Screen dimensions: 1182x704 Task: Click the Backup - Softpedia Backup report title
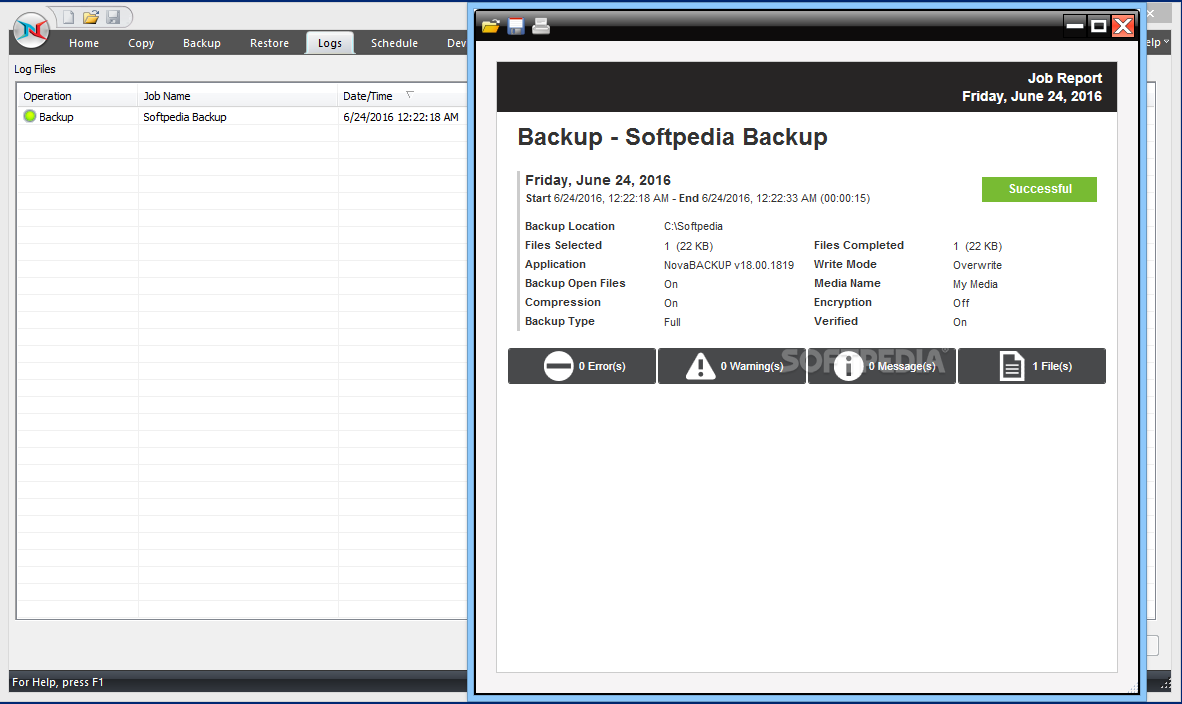(x=672, y=137)
